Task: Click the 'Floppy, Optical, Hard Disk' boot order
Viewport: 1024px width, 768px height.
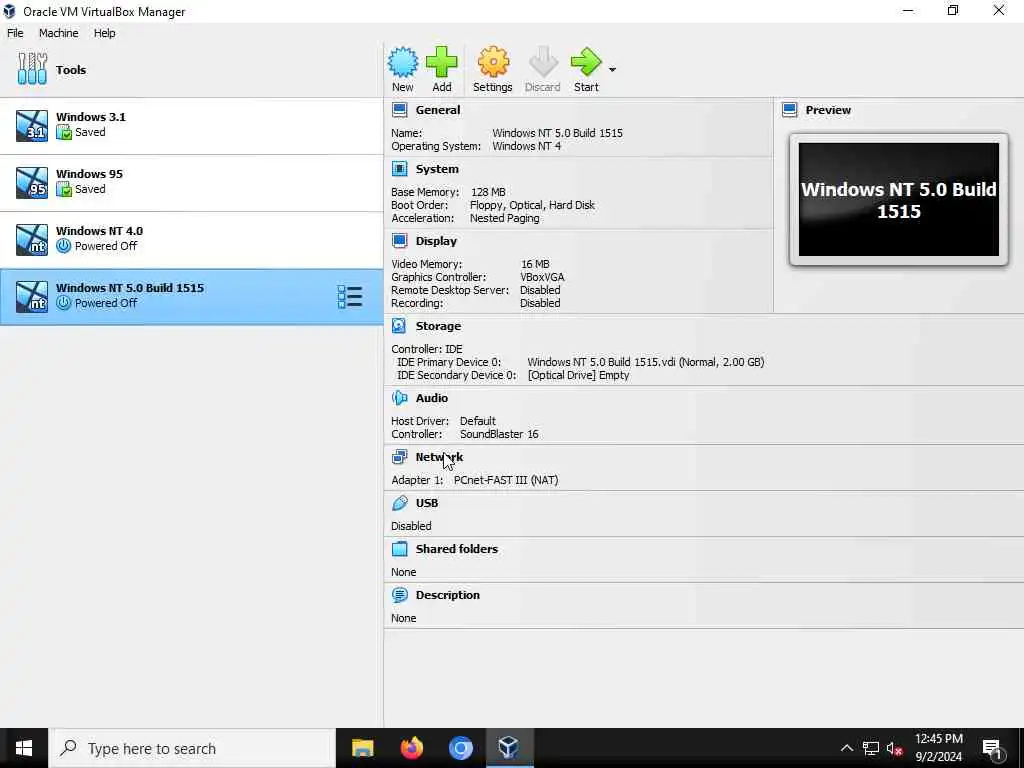Action: [532, 205]
